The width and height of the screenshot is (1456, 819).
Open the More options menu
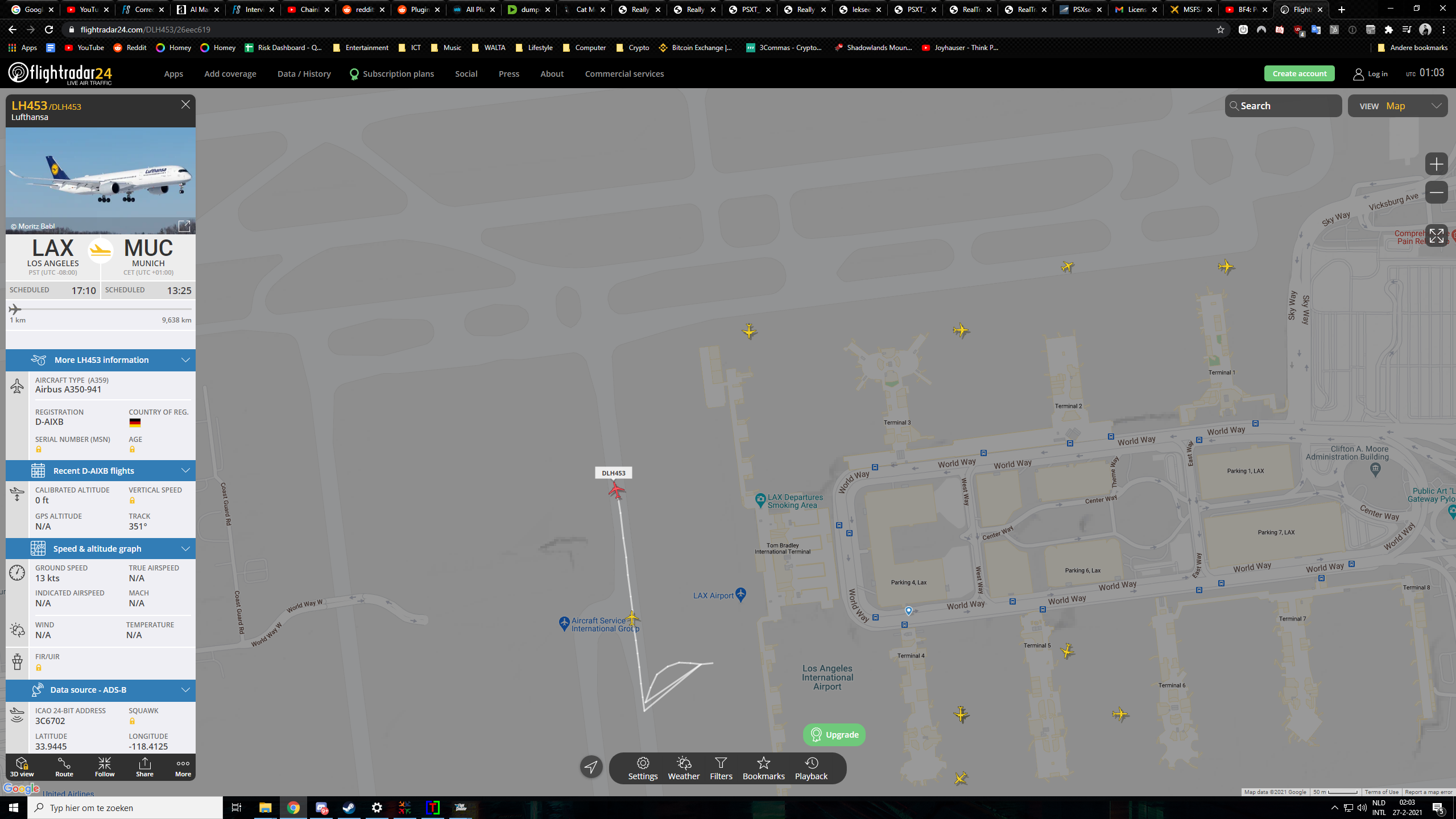(x=183, y=767)
